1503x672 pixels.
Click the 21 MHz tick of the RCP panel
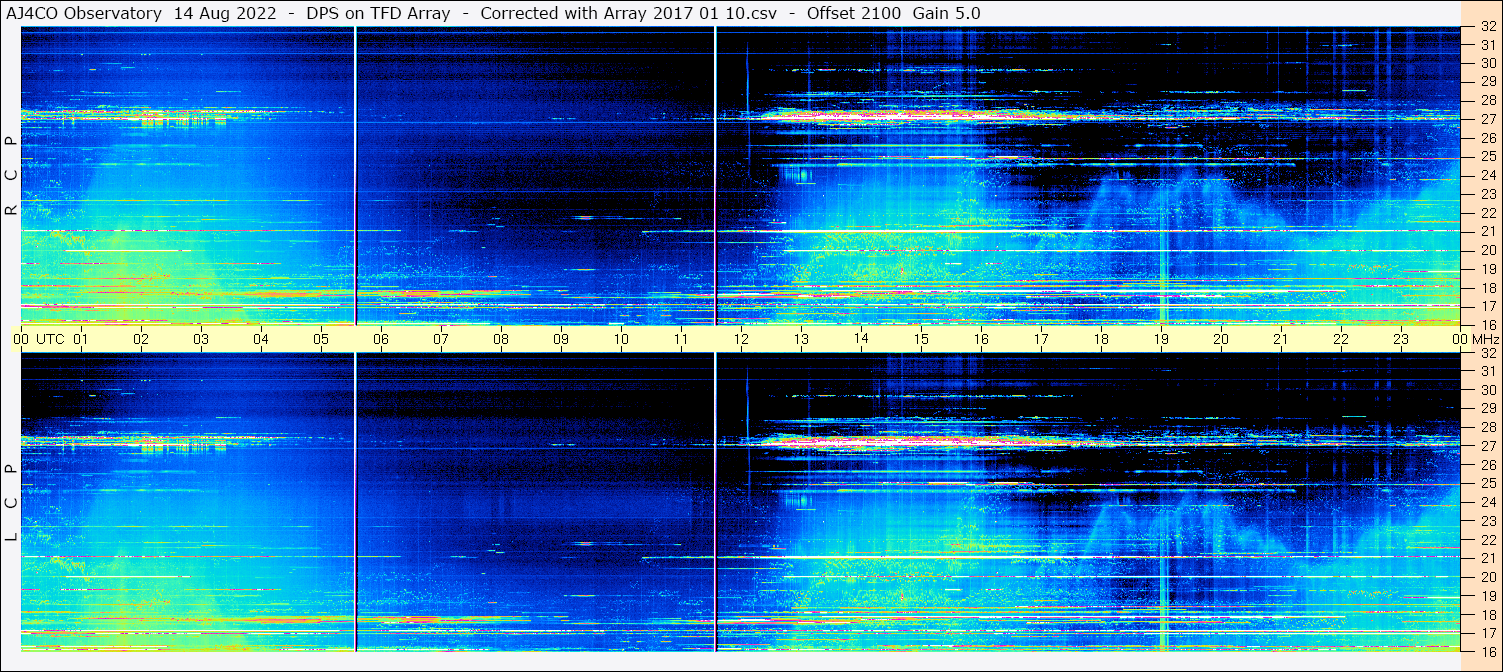tap(1487, 231)
